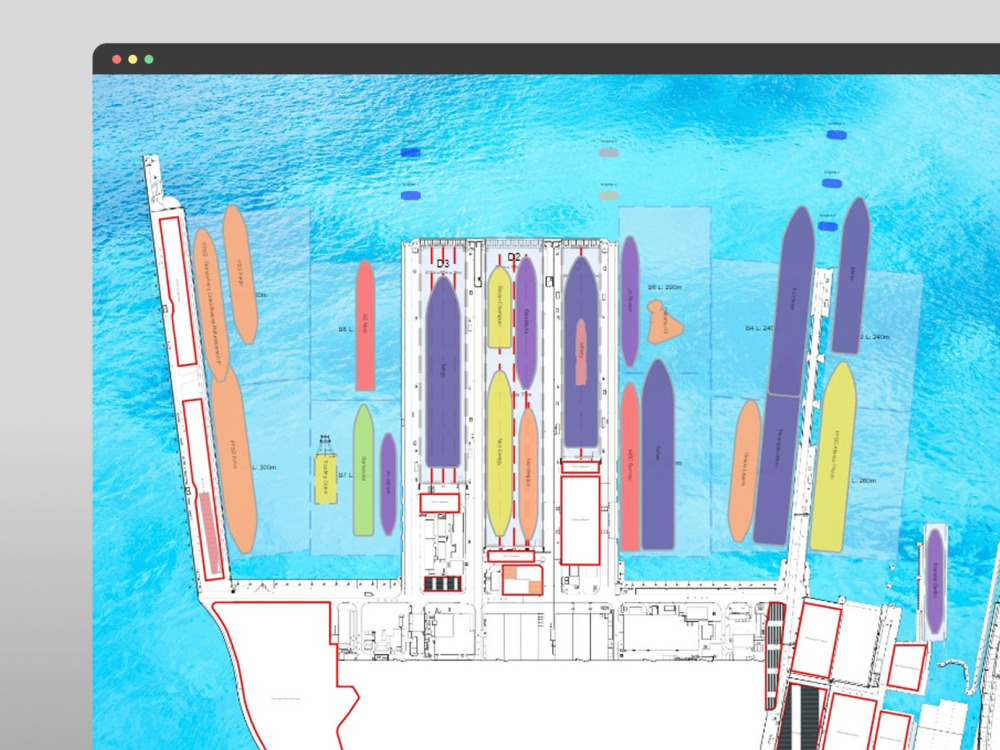Click the L: 260m berth label
1000x750 pixels.
pos(864,480)
